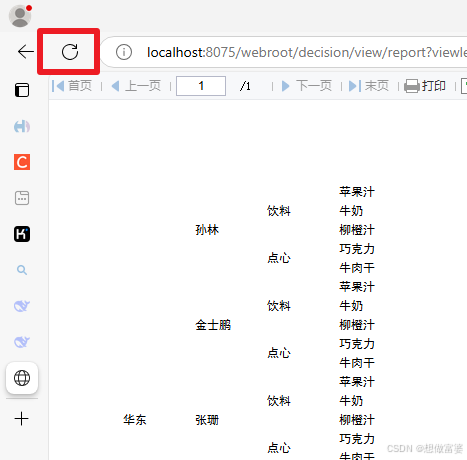This screenshot has height=460, width=467.
Task: Click the browser profile avatar
Action: click(x=20, y=15)
